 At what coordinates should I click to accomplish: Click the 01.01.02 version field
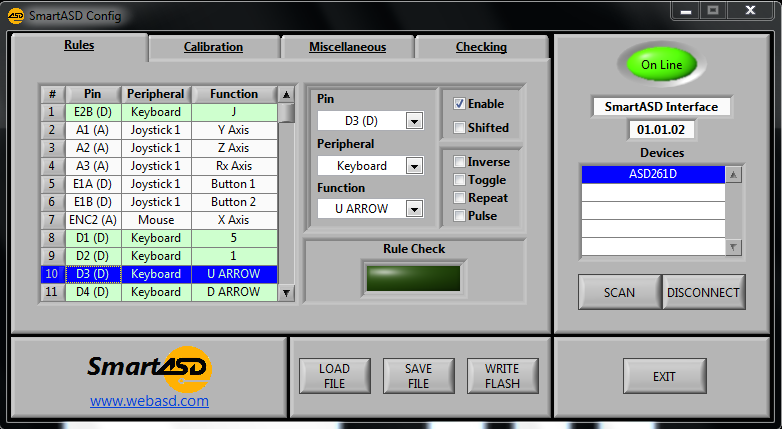coord(661,130)
